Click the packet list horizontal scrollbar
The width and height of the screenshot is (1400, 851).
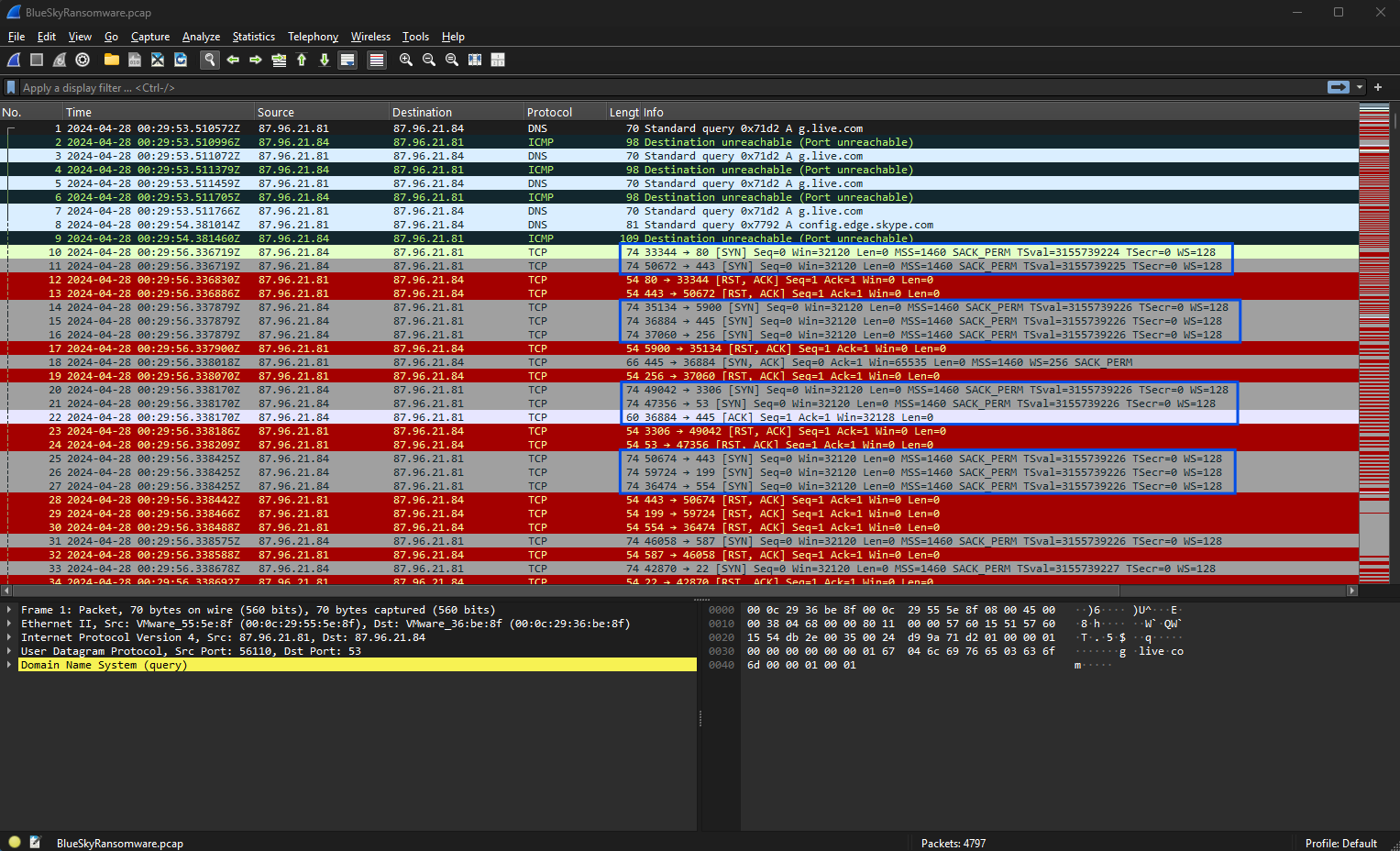678,591
